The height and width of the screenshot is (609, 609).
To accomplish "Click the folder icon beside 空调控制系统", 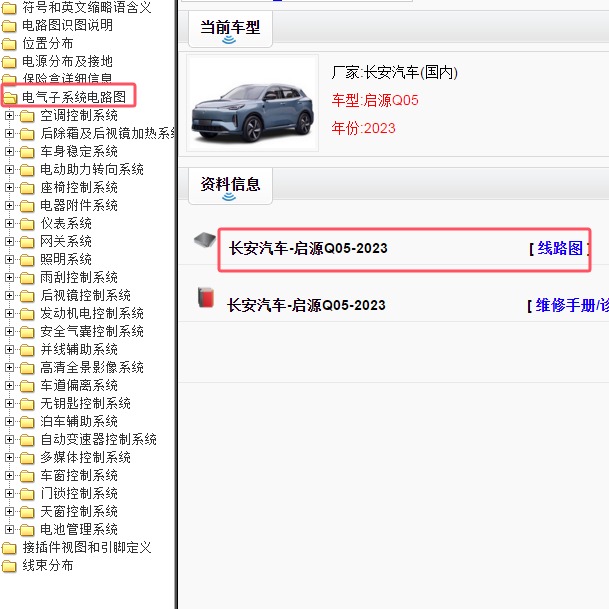I will click(27, 116).
